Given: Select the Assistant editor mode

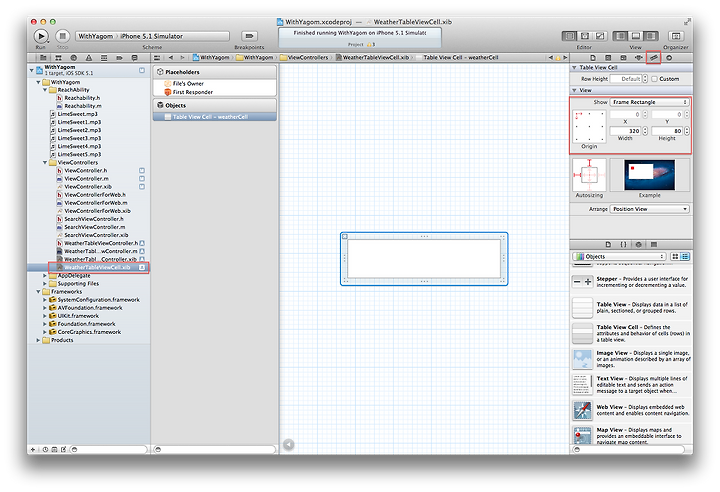Looking at the screenshot, I should click(x=585, y=36).
